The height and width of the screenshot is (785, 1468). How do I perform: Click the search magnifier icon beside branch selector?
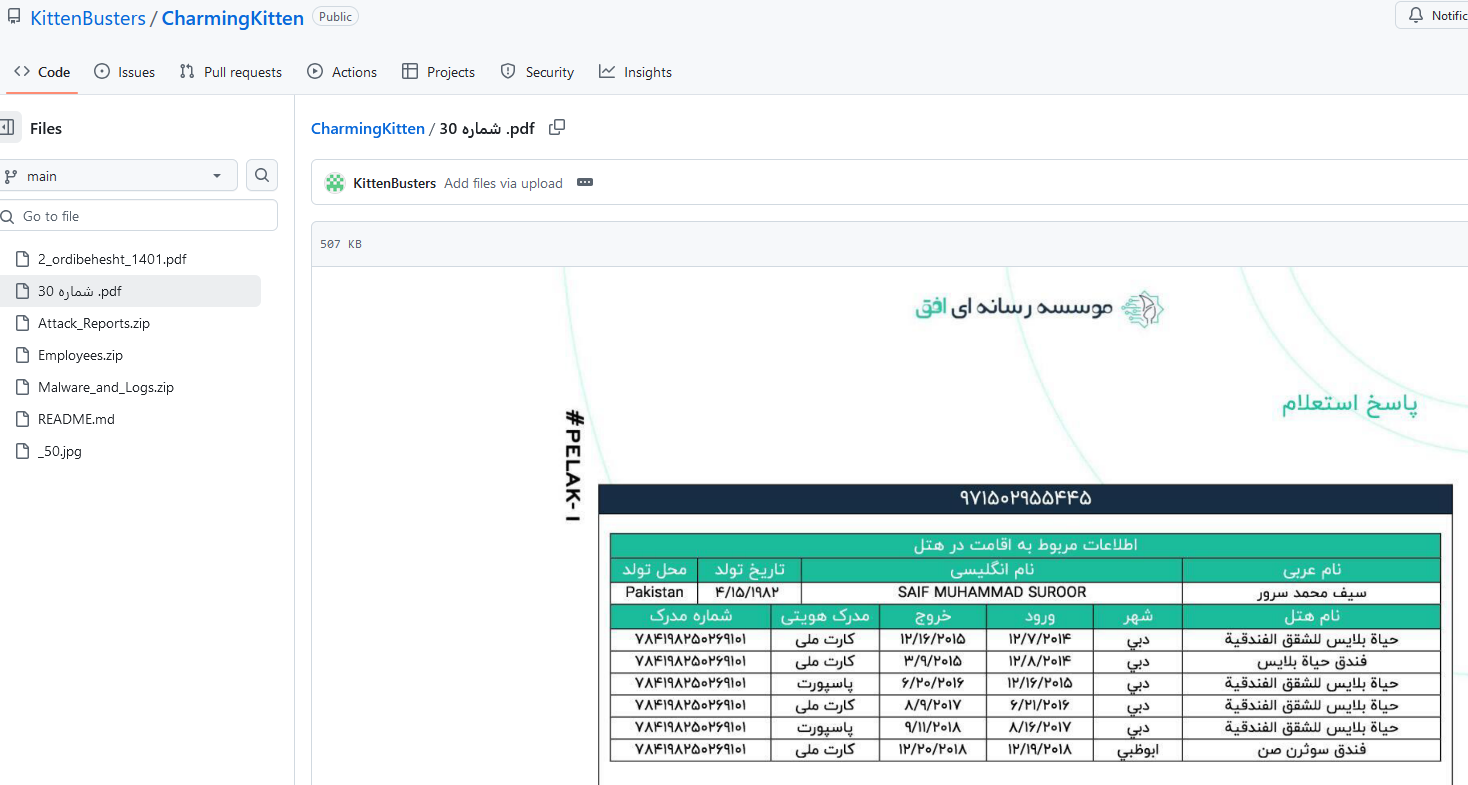tap(261, 175)
